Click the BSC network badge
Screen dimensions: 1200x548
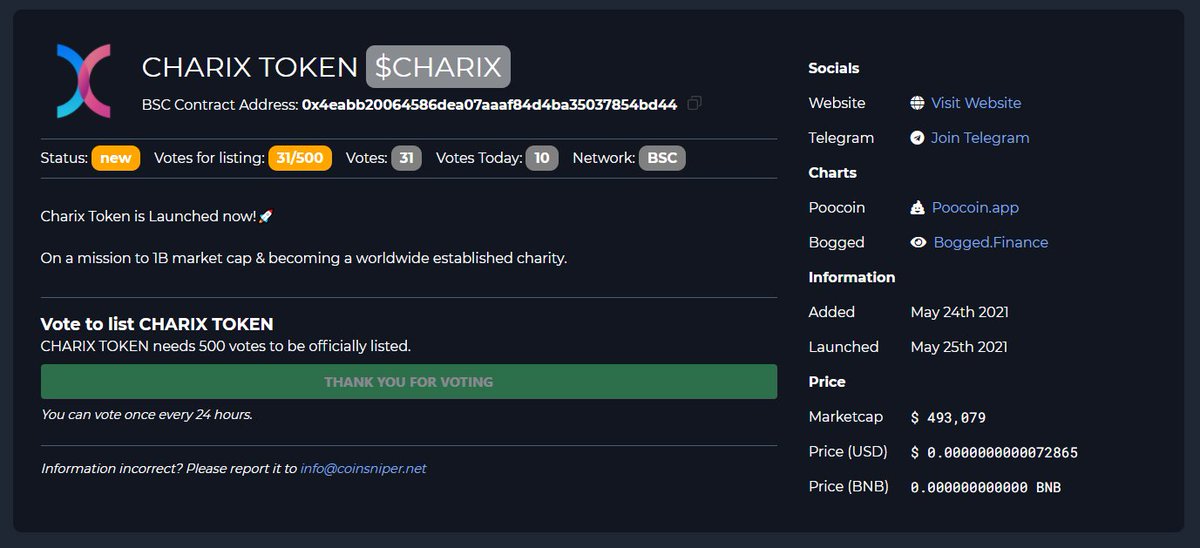[662, 158]
